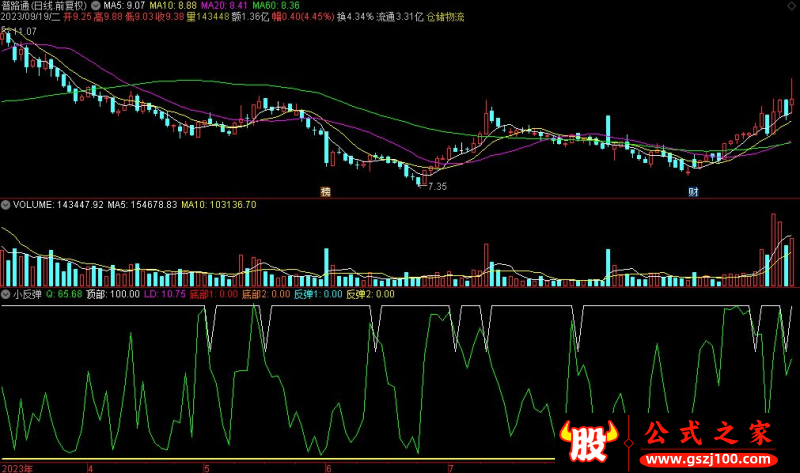Click the 反弹2: 0.00 indicator value
The height and width of the screenshot is (473, 800).
(x=371, y=294)
